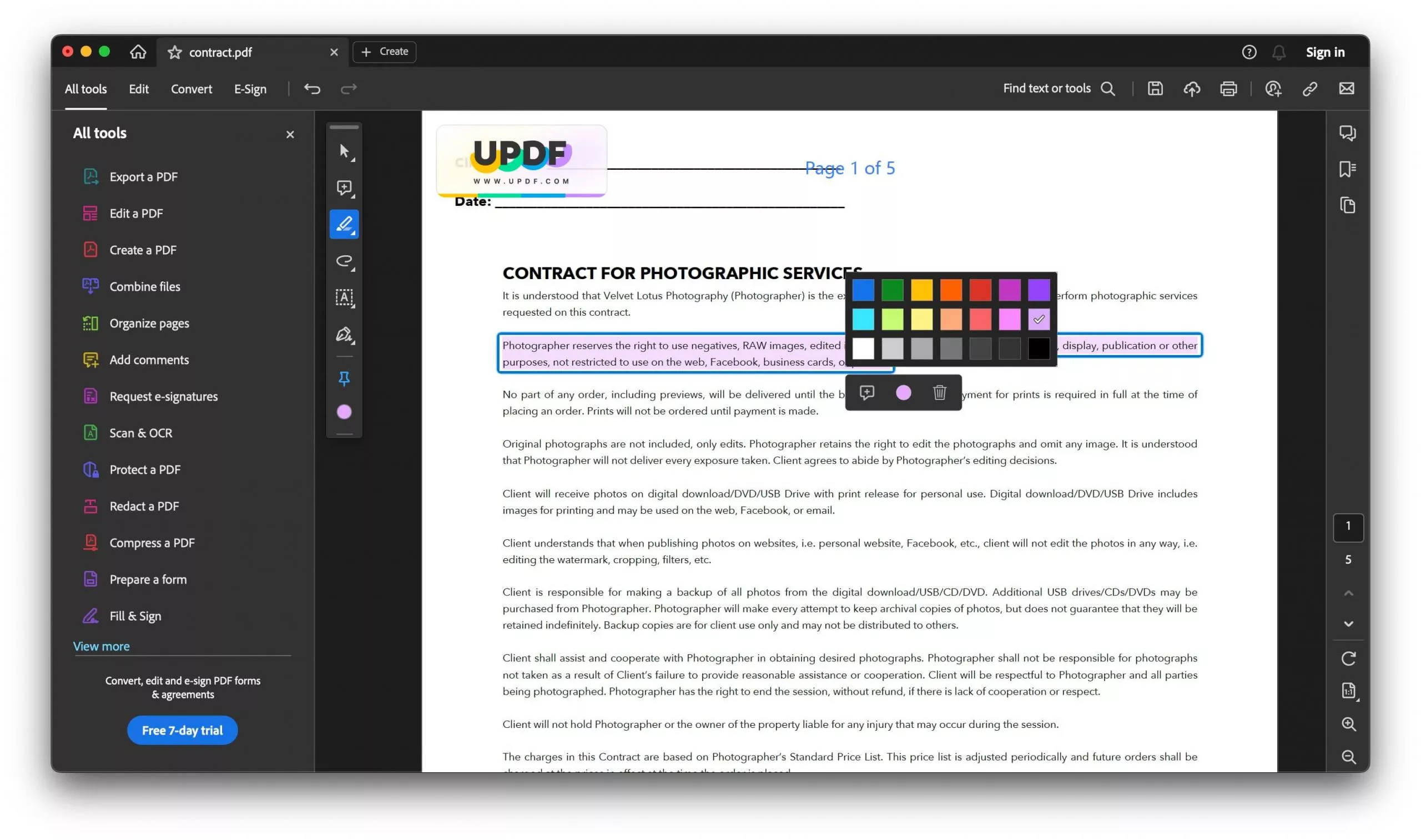Select the Add text box tool

click(344, 298)
